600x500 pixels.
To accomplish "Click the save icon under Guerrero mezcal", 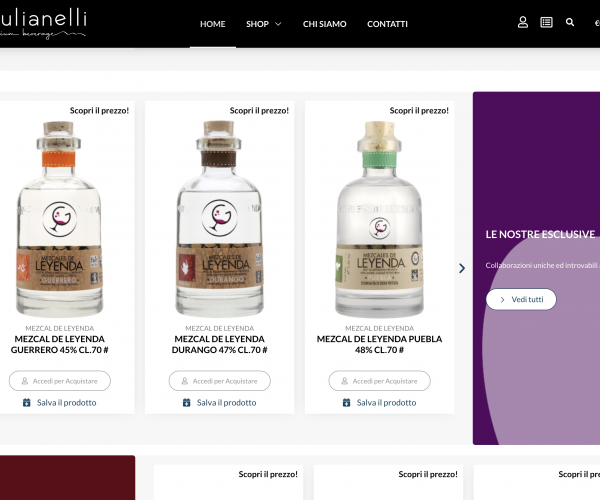I will pos(26,402).
